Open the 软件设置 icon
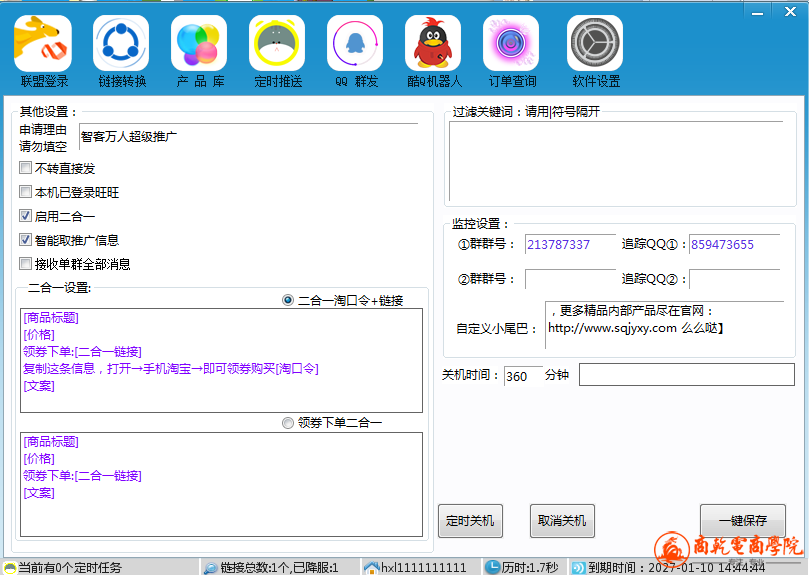Screen dimensions: 809x575 (x=596, y=44)
